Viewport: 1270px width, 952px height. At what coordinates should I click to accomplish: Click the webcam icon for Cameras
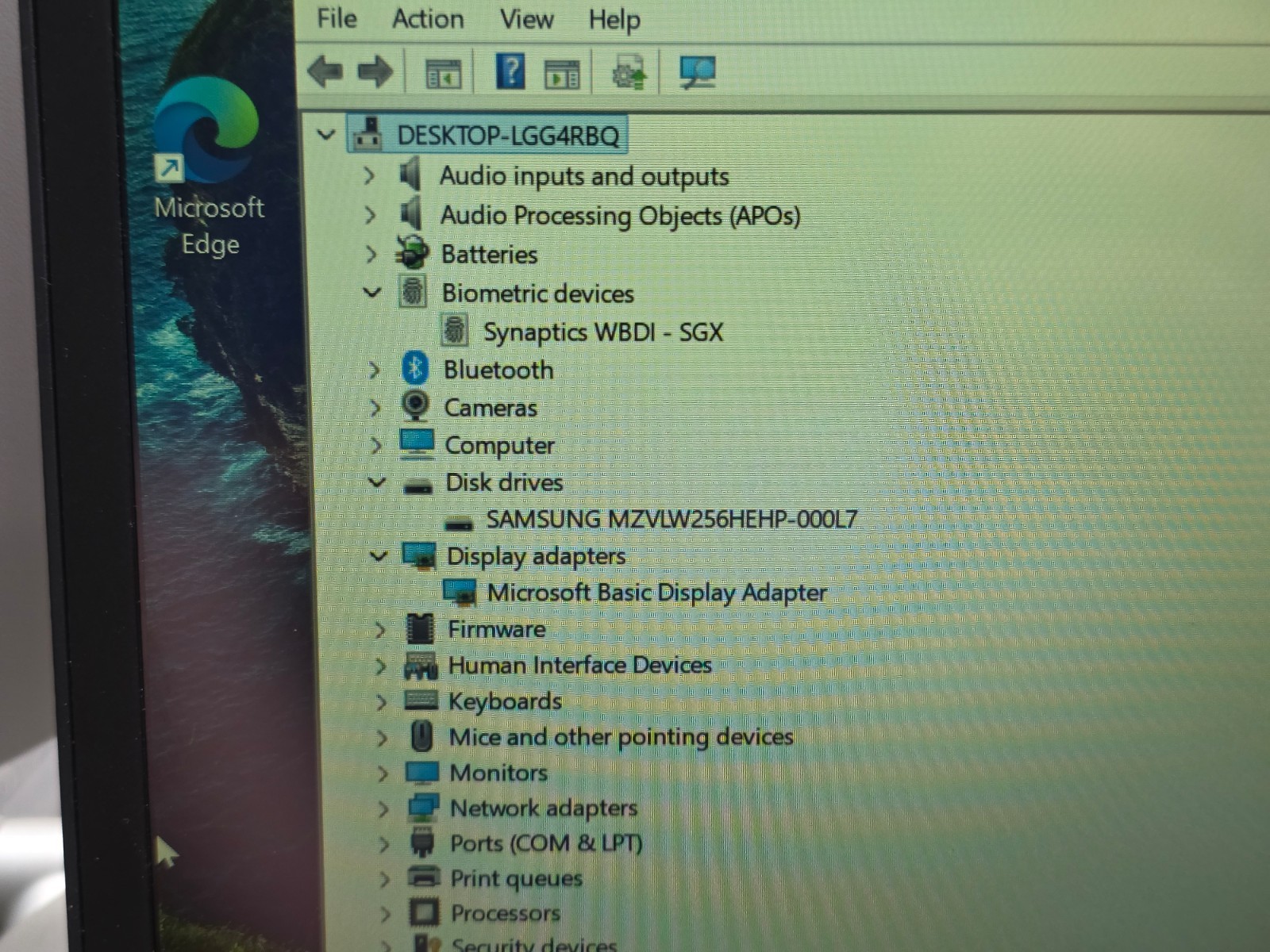click(415, 406)
